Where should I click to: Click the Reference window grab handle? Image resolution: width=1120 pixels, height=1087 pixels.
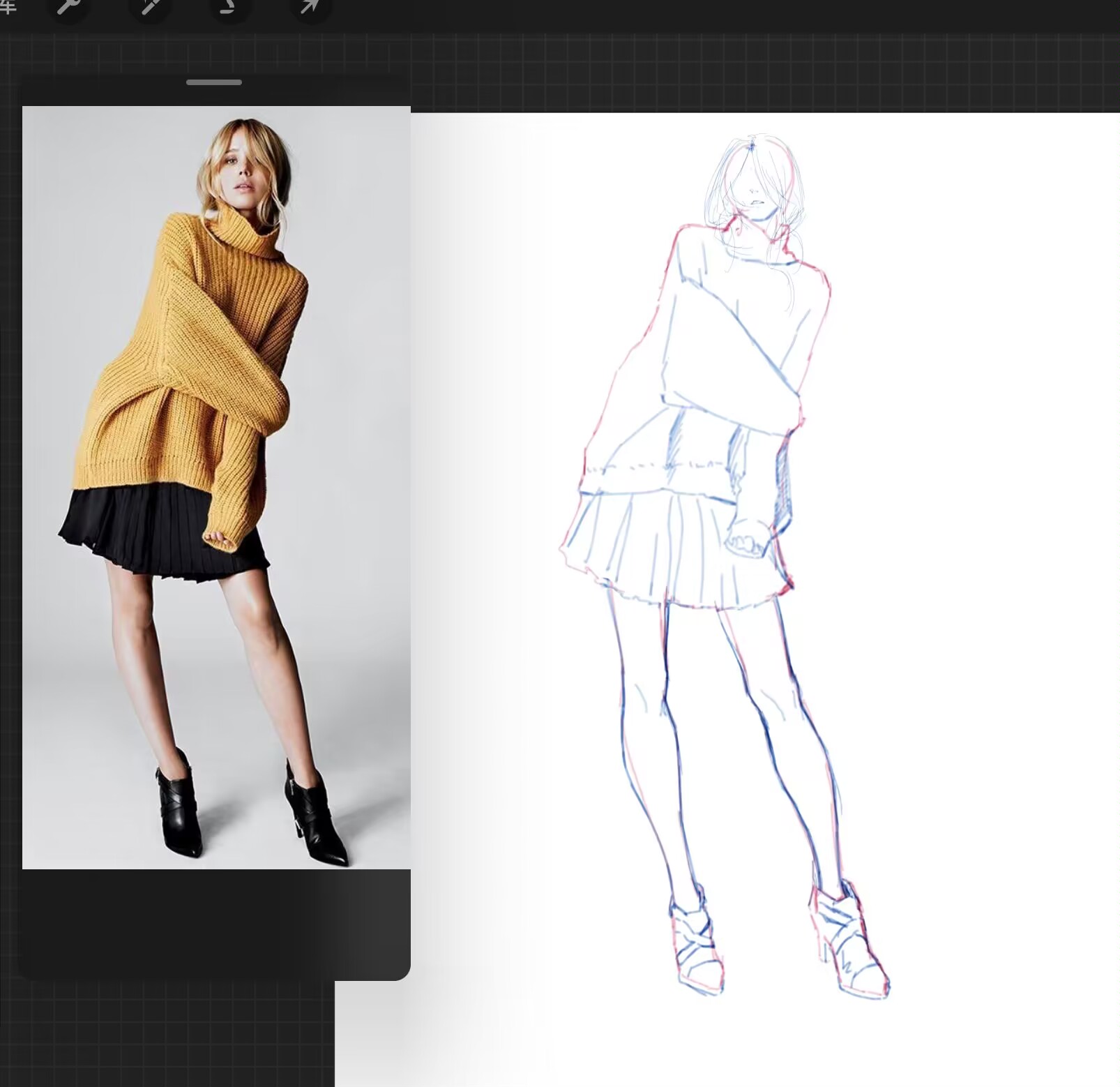pyautogui.click(x=214, y=82)
